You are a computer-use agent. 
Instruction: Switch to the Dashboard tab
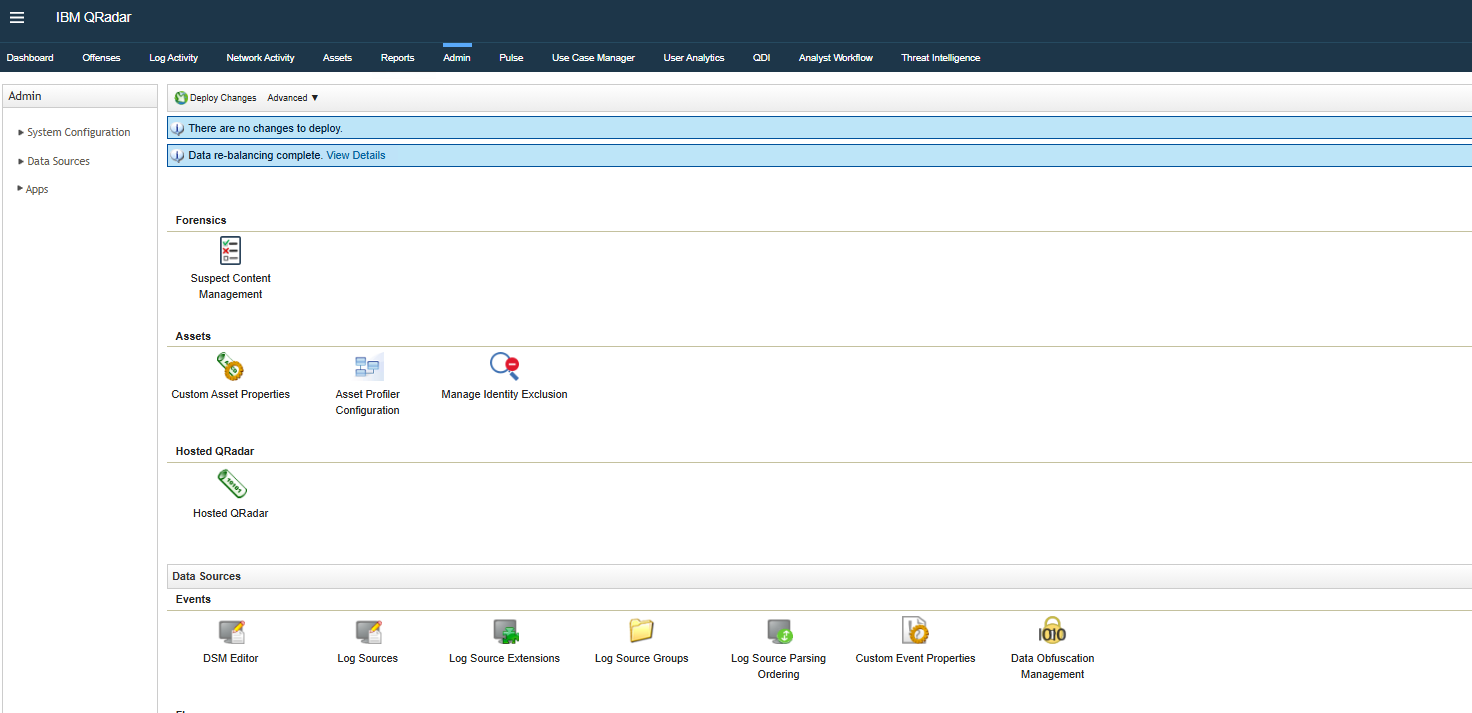(30, 58)
